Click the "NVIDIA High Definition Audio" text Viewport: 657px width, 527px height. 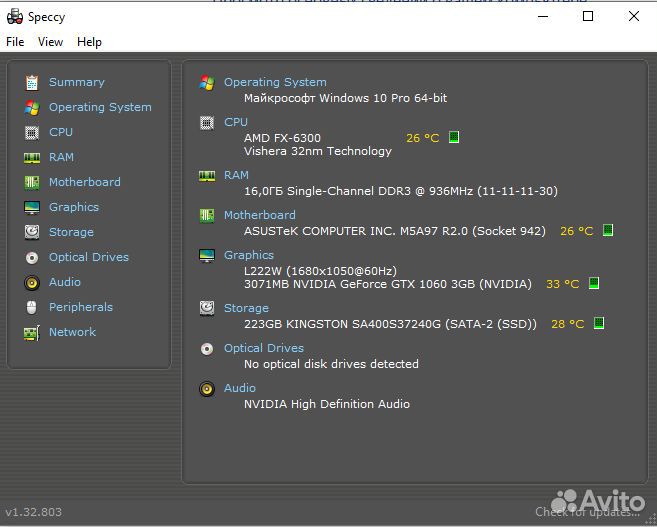pyautogui.click(x=327, y=404)
